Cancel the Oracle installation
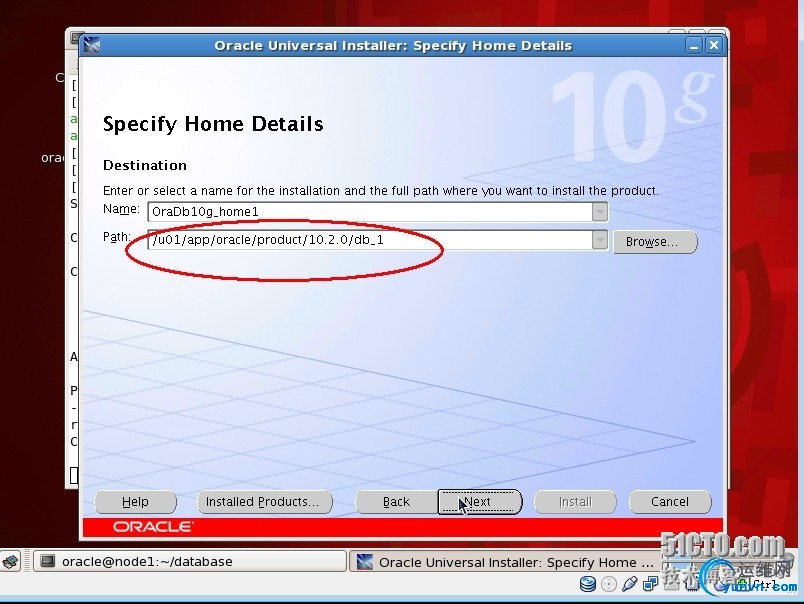804x604 pixels. 670,501
